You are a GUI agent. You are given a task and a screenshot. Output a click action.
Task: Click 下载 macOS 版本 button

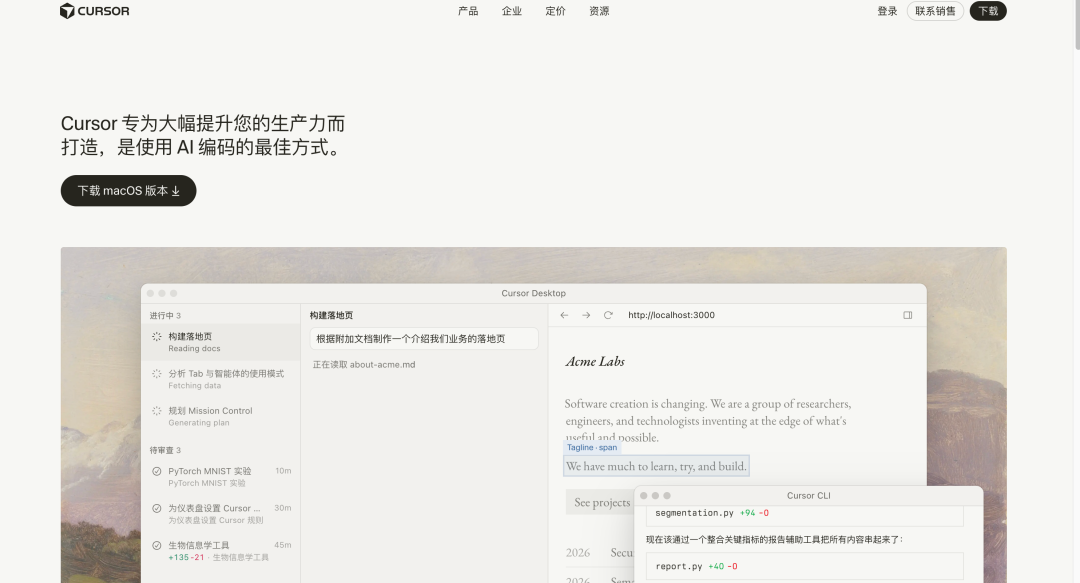[x=128, y=191]
